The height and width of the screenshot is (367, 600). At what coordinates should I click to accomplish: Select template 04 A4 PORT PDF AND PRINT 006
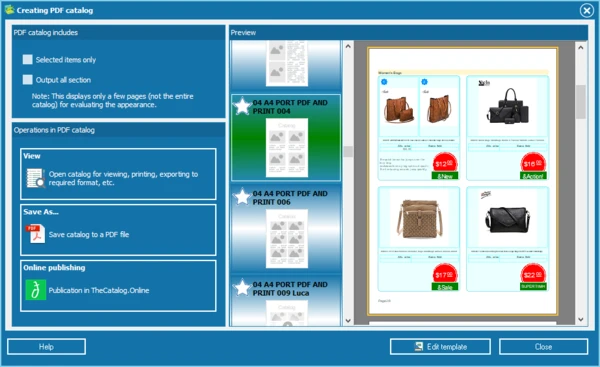point(285,229)
